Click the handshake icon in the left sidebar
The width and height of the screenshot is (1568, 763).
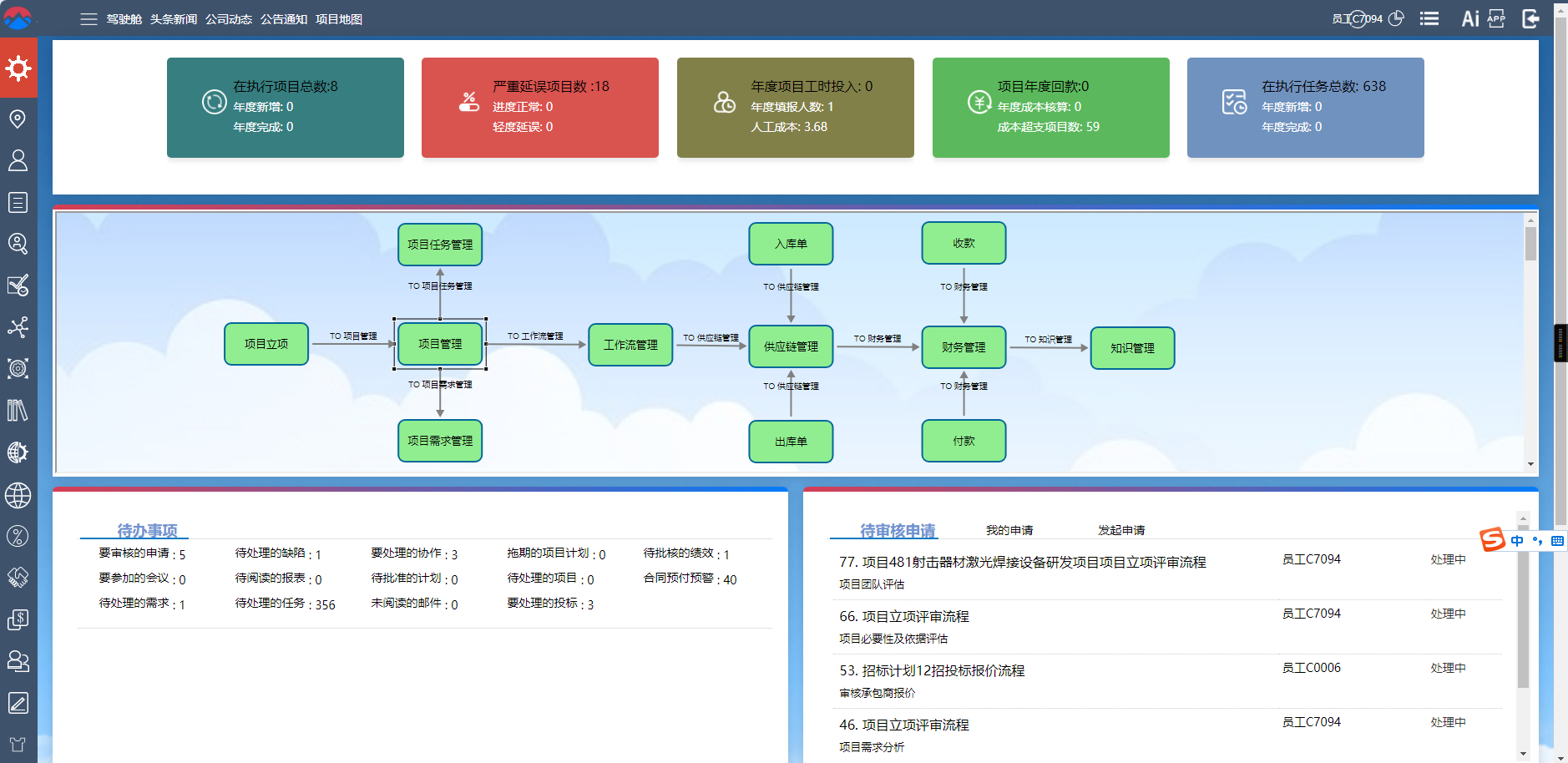click(x=18, y=578)
